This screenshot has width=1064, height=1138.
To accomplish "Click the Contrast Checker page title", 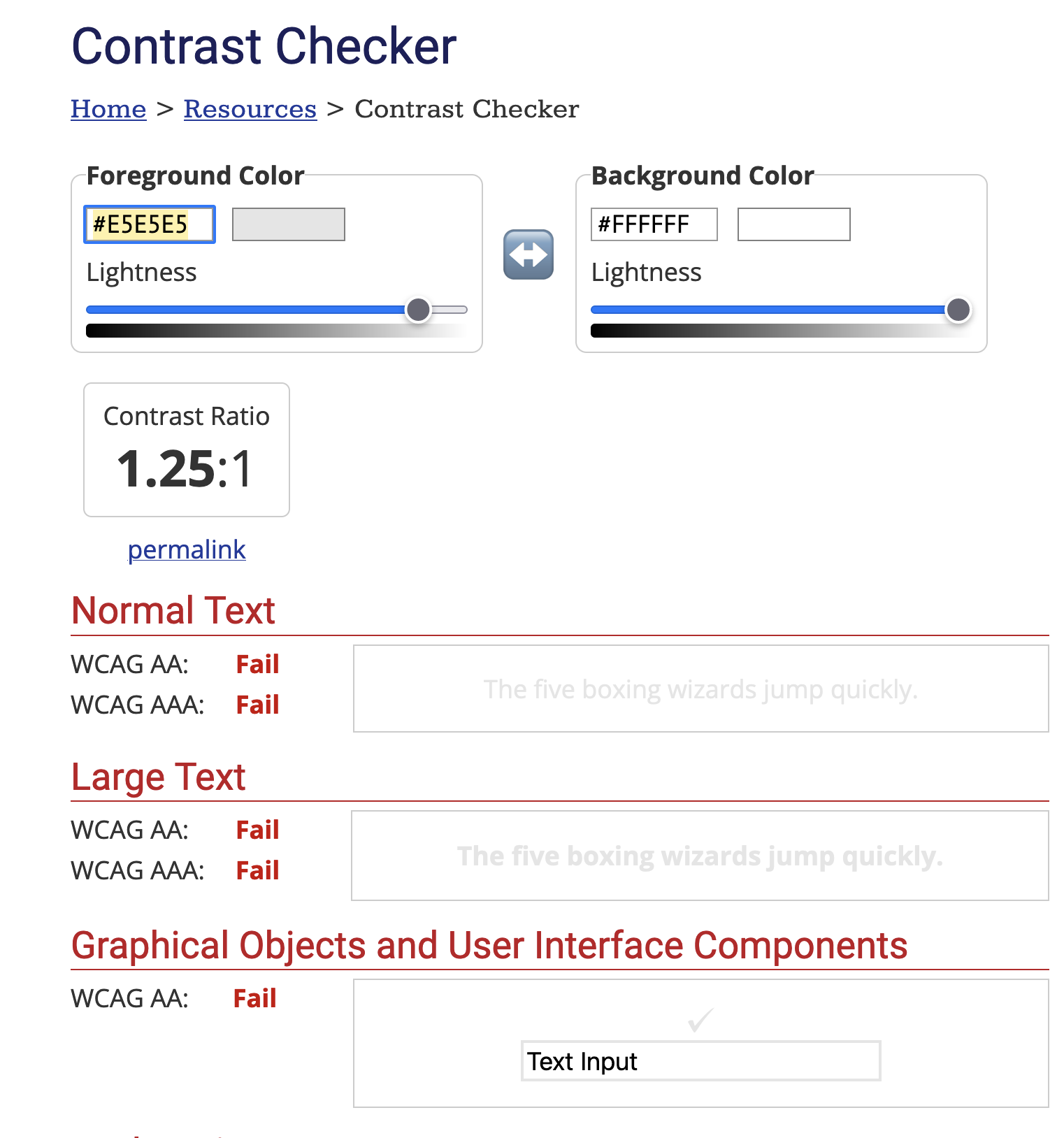I will click(264, 45).
